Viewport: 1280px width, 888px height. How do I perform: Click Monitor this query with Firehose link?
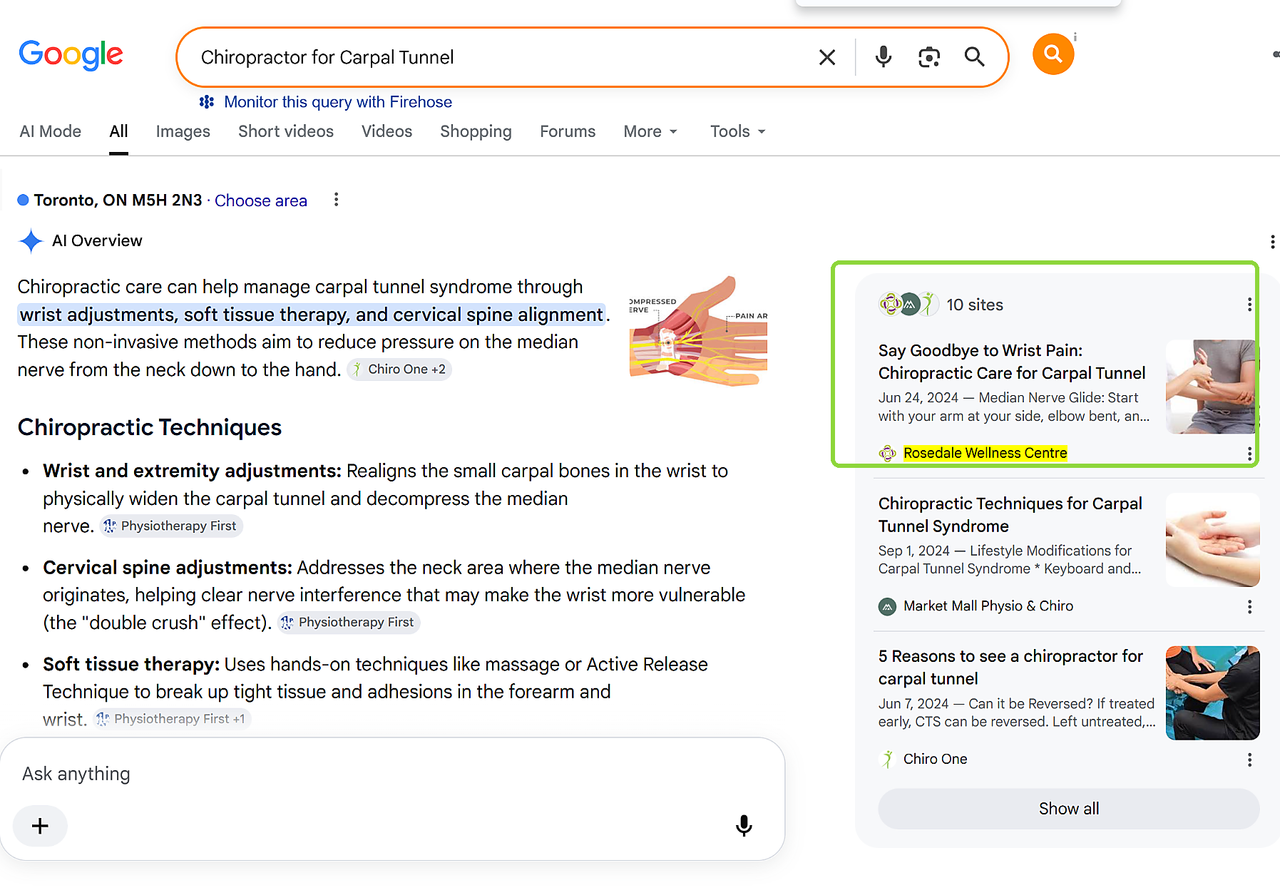[x=338, y=102]
